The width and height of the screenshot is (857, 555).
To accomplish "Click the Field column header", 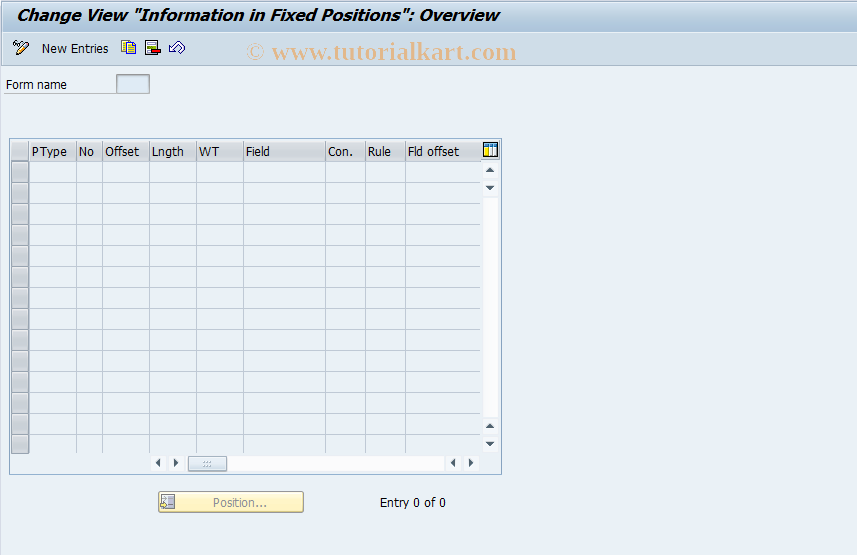I will (284, 151).
